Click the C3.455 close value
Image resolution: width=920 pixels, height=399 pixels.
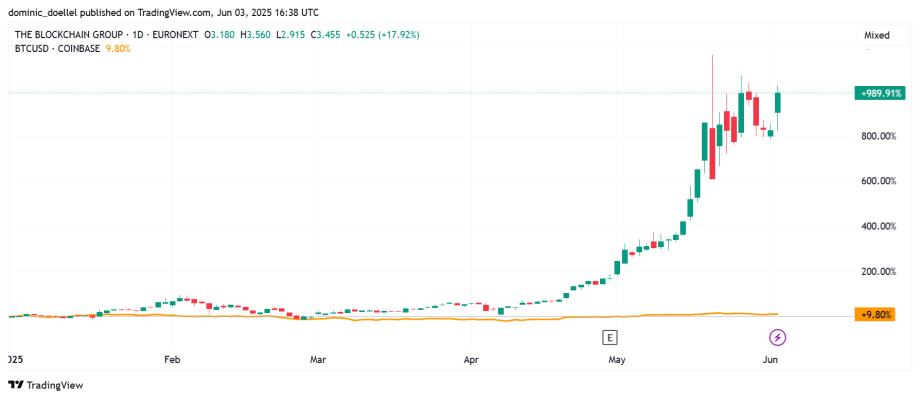(327, 35)
